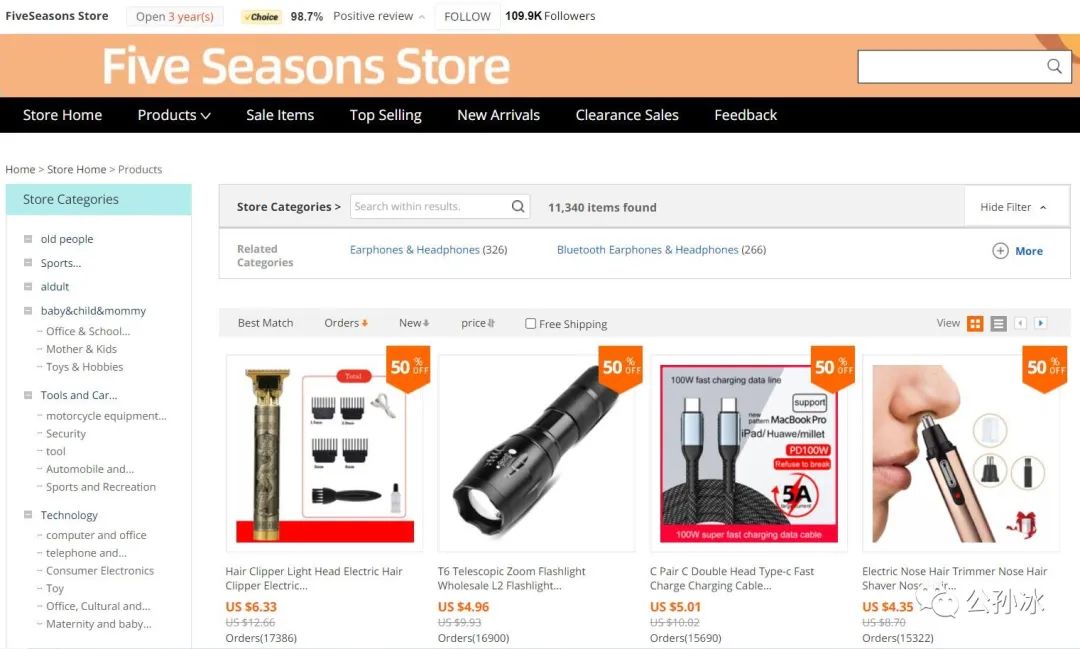Open the T6 Telescopic Zoom Flashlight thumbnail
Viewport: 1080px width, 649px height.
[536, 453]
